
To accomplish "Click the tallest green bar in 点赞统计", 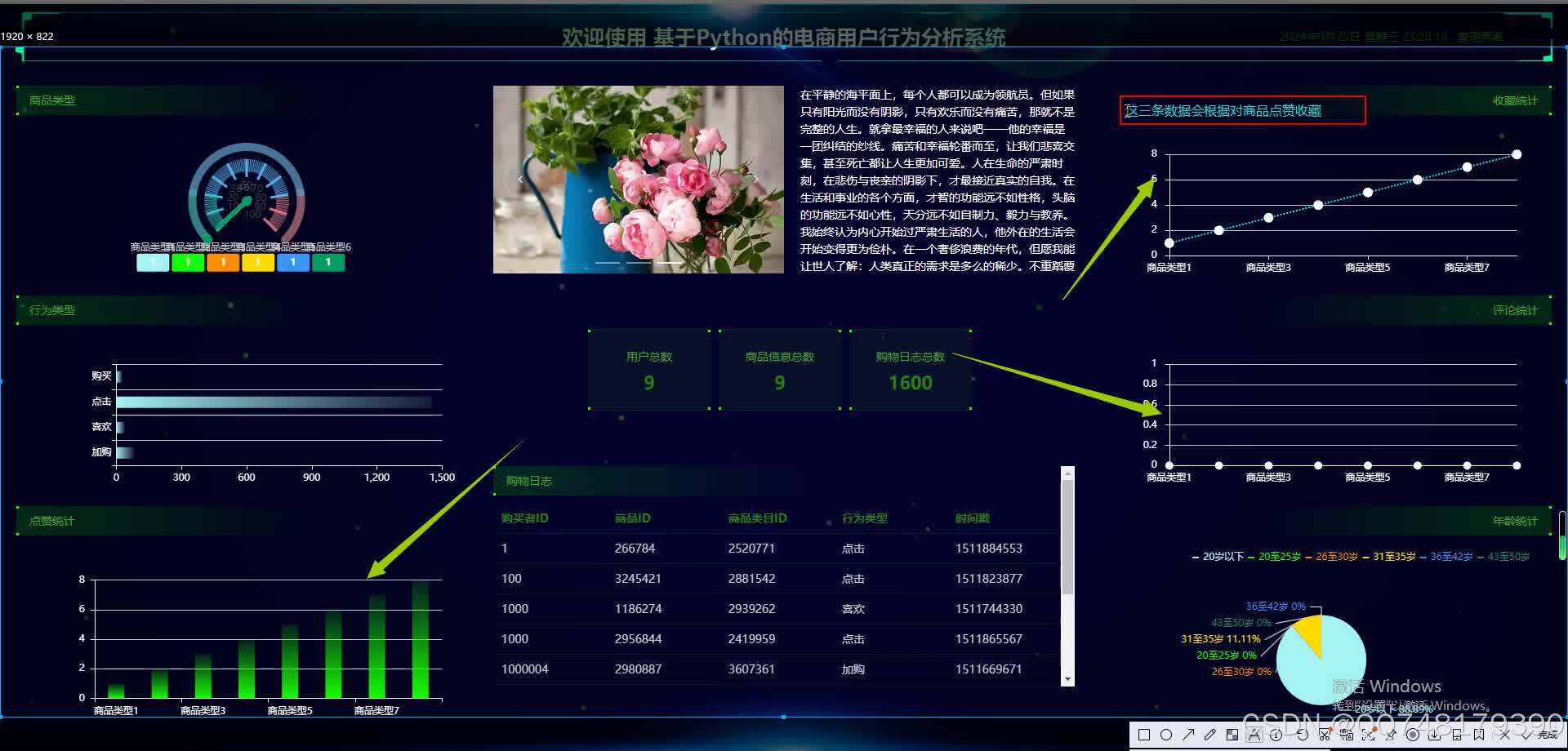I will coord(421,640).
